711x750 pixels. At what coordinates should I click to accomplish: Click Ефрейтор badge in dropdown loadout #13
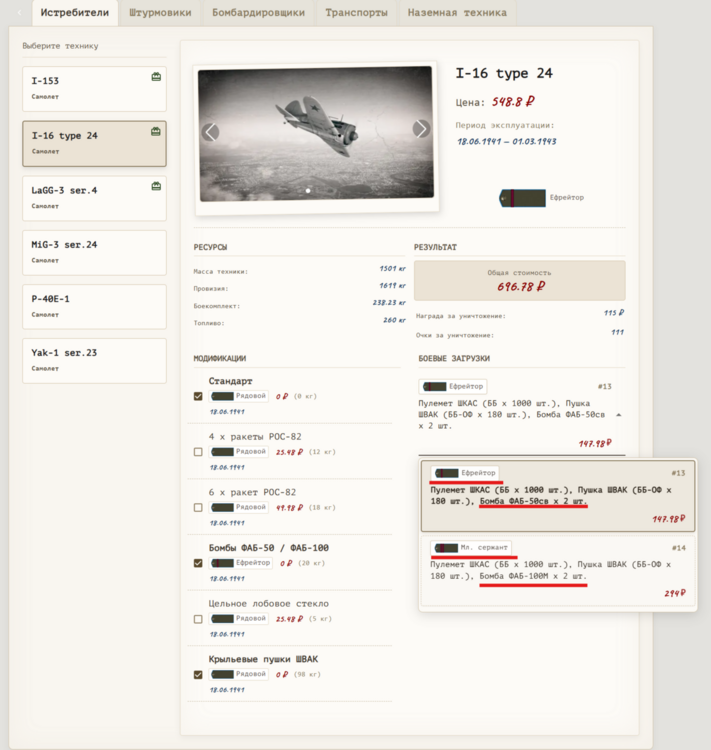pyautogui.click(x=465, y=473)
